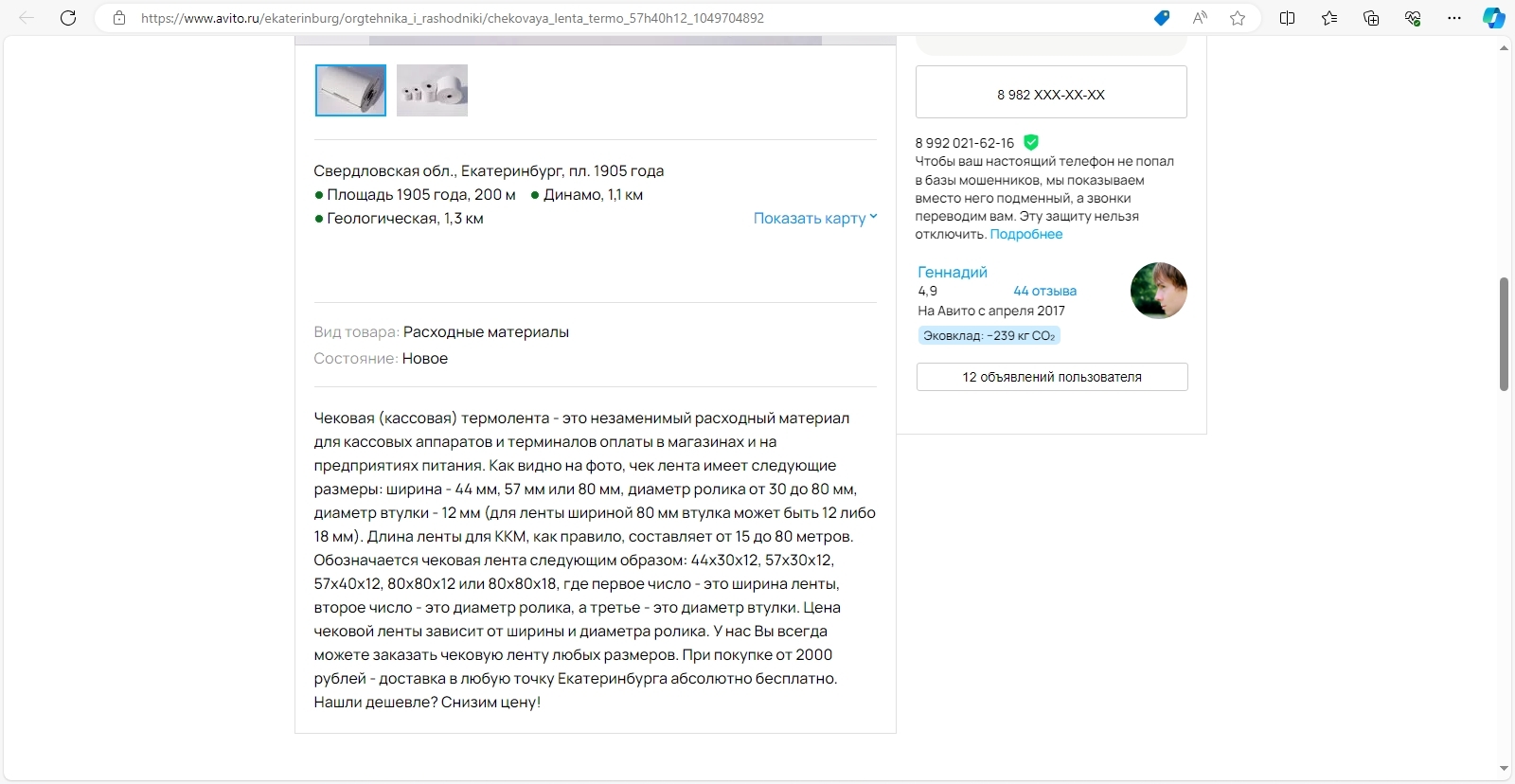This screenshot has width=1515, height=784.
Task: Expand map with Показать карту
Action: [815, 218]
